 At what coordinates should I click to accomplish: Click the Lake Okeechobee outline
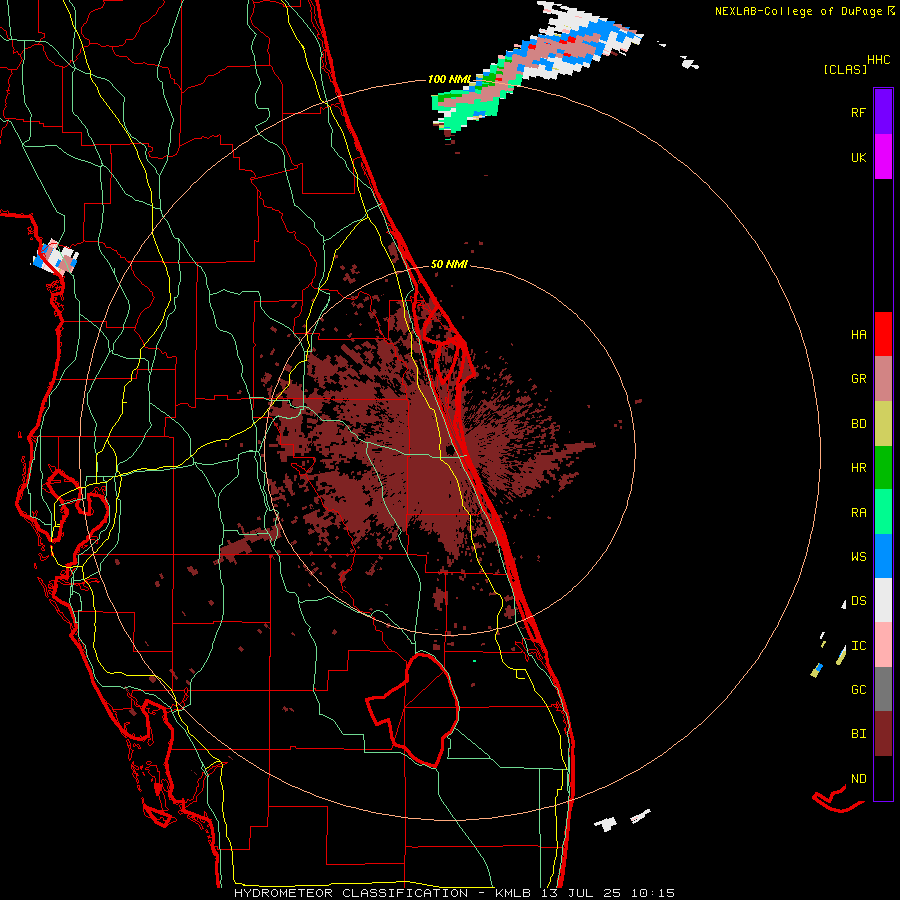(413, 710)
